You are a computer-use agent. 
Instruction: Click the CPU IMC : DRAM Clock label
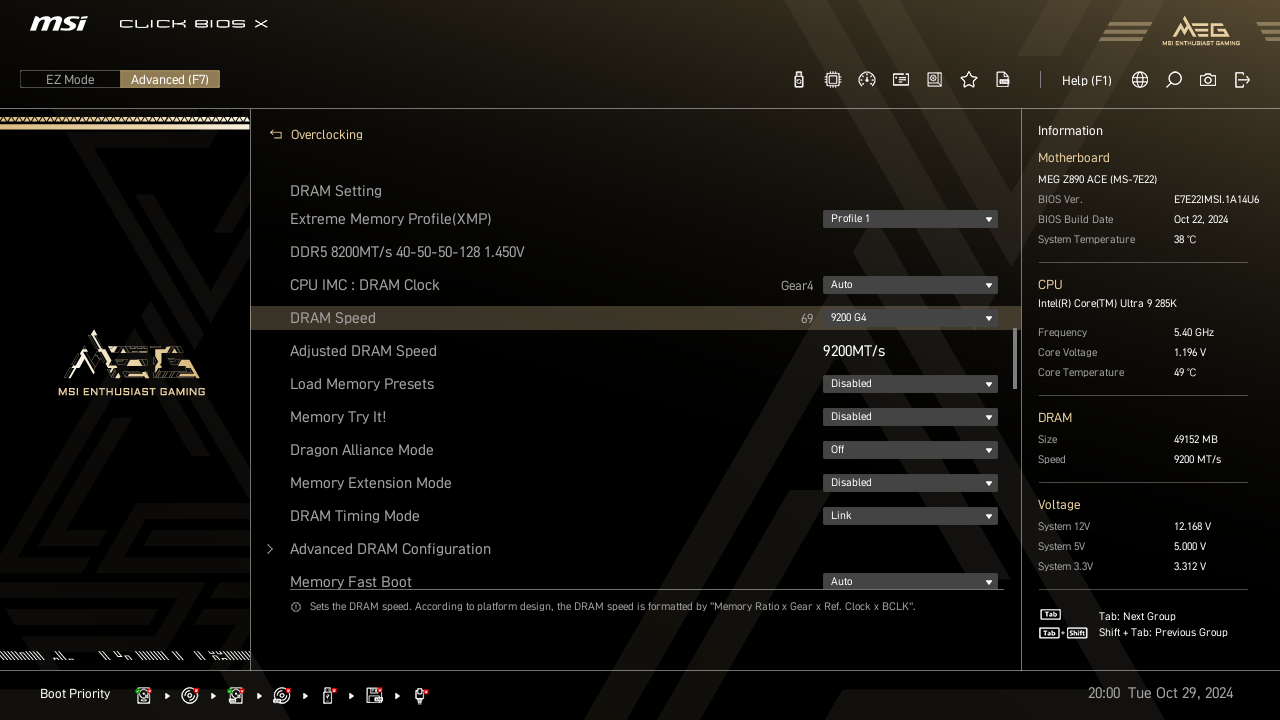[x=365, y=285]
